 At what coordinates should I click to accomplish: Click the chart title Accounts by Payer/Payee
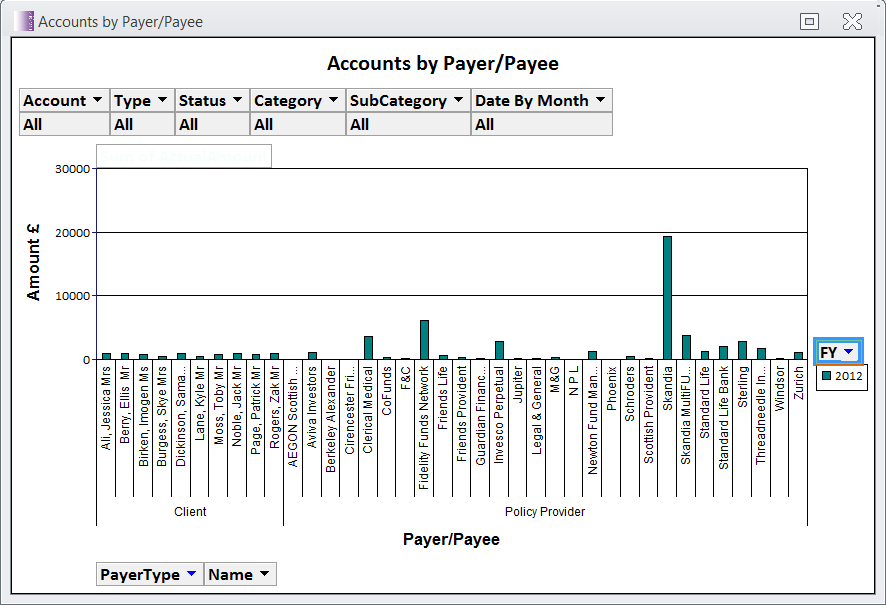coord(443,63)
